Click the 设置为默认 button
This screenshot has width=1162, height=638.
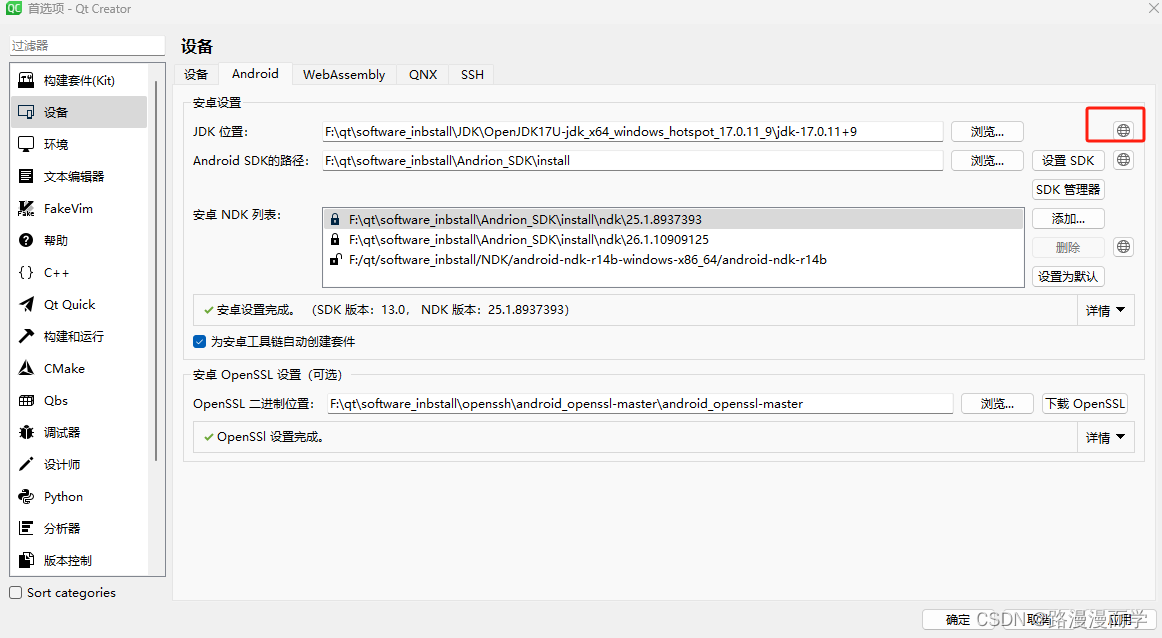pos(1068,276)
